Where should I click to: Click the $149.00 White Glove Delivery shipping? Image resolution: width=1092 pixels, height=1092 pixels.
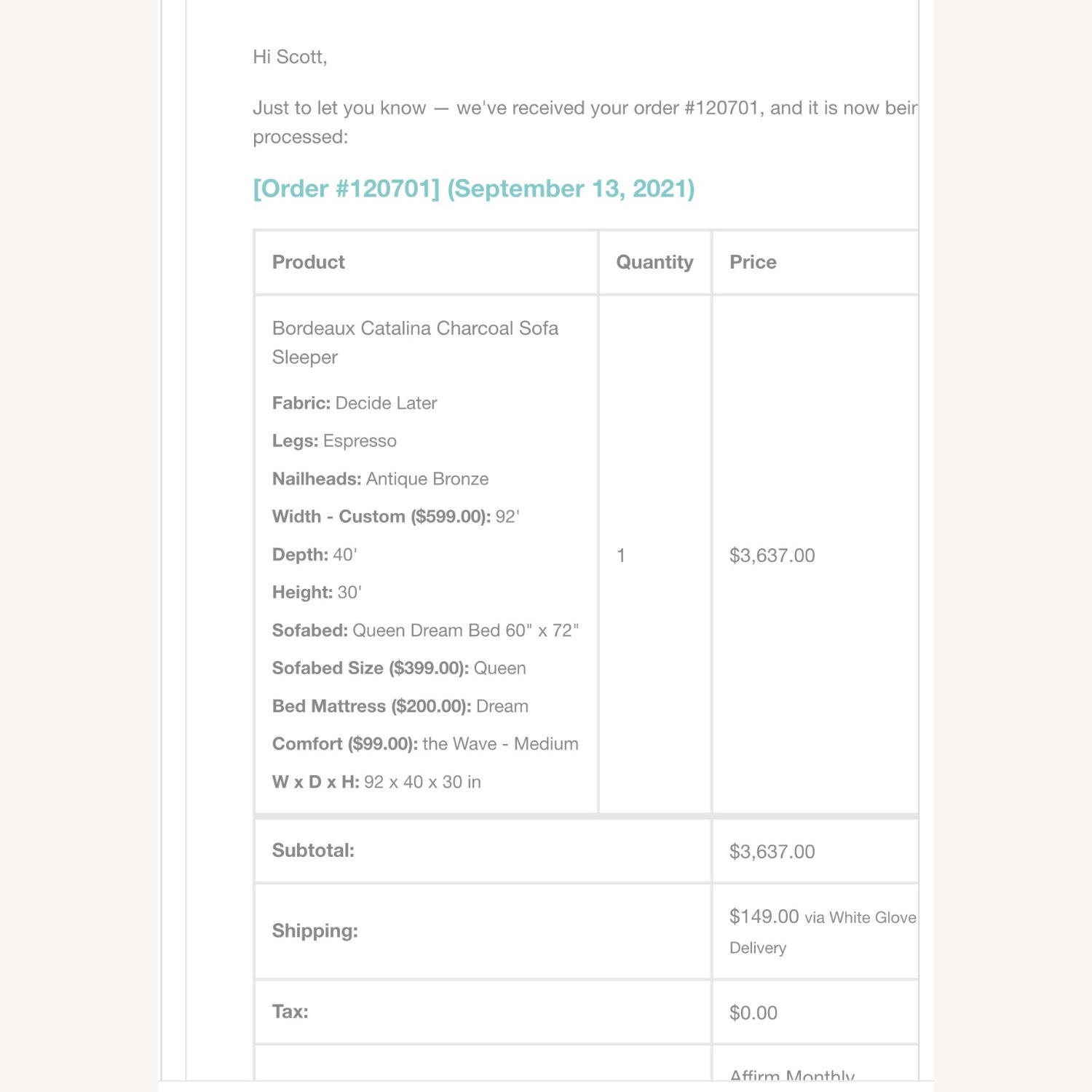823,932
